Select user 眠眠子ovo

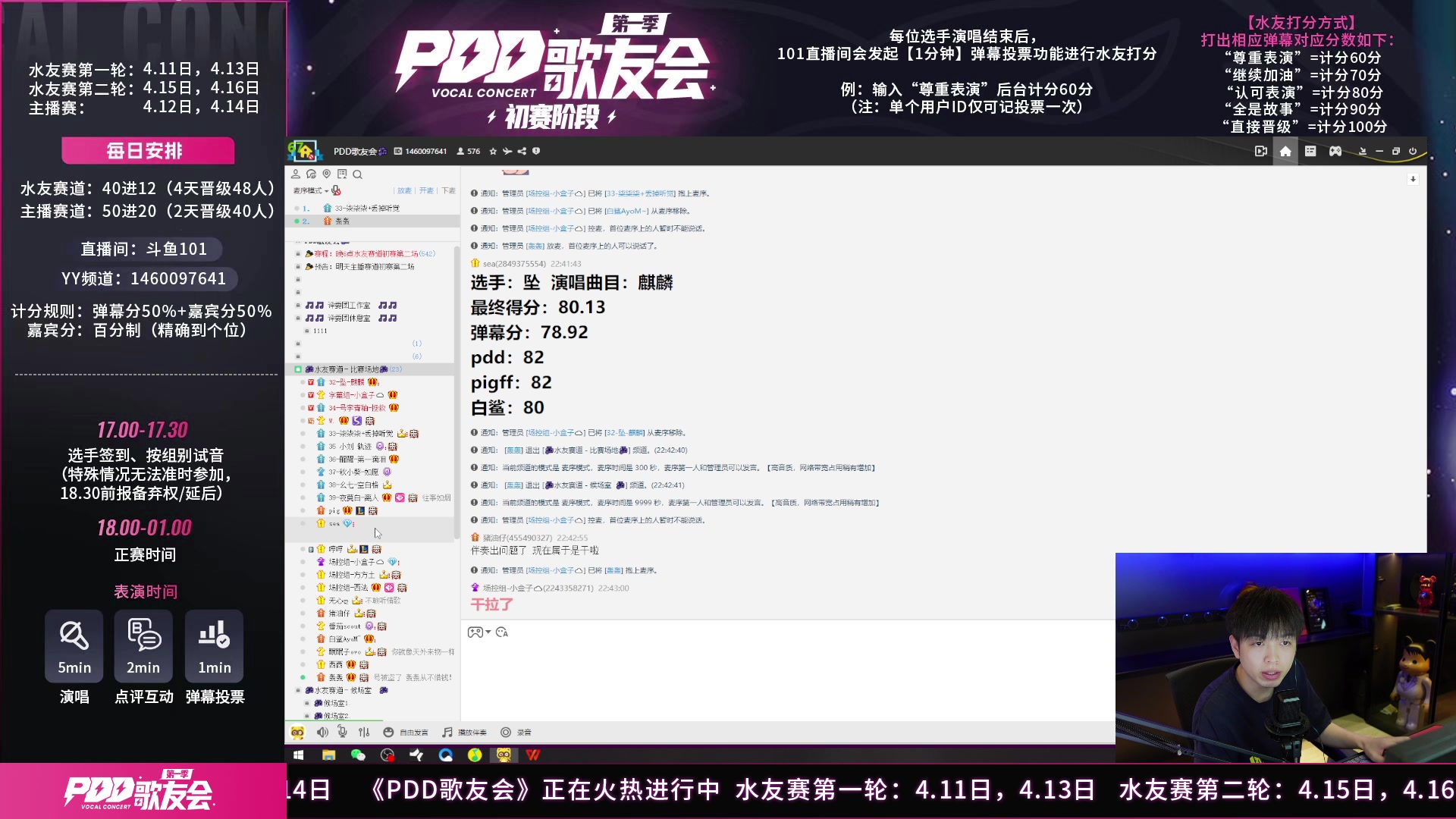tap(345, 652)
